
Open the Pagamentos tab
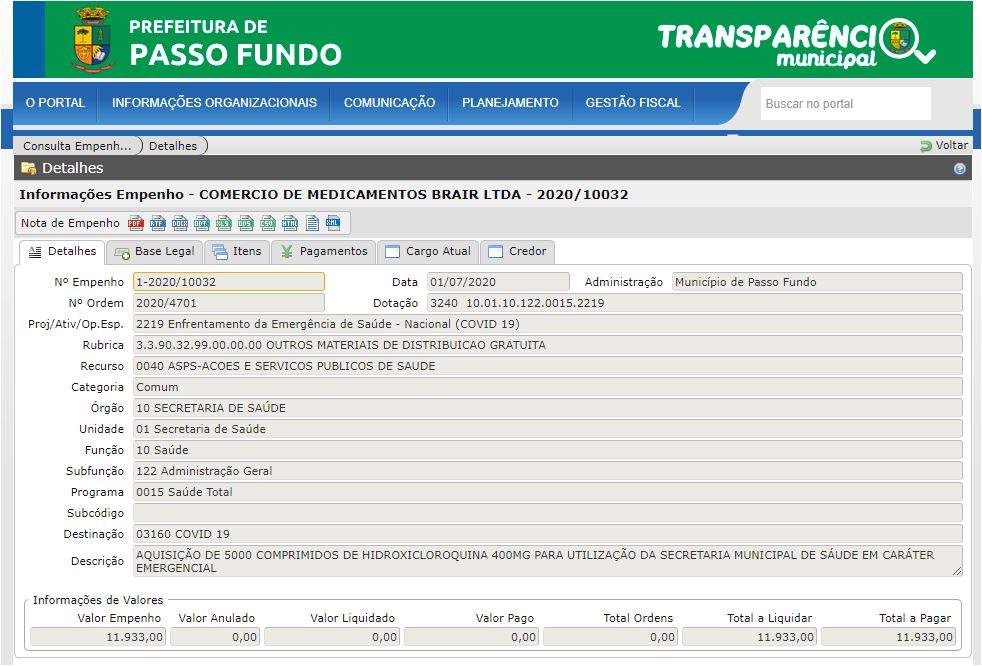pos(324,252)
